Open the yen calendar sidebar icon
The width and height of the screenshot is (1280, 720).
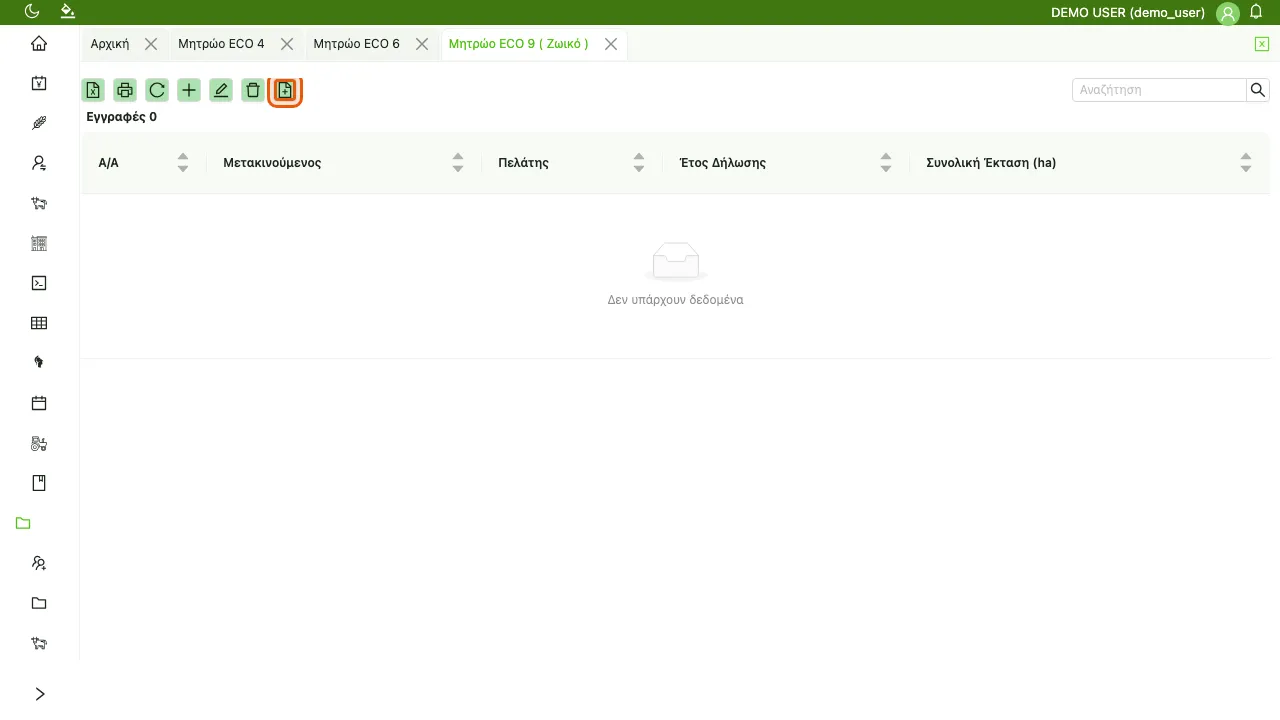39,83
